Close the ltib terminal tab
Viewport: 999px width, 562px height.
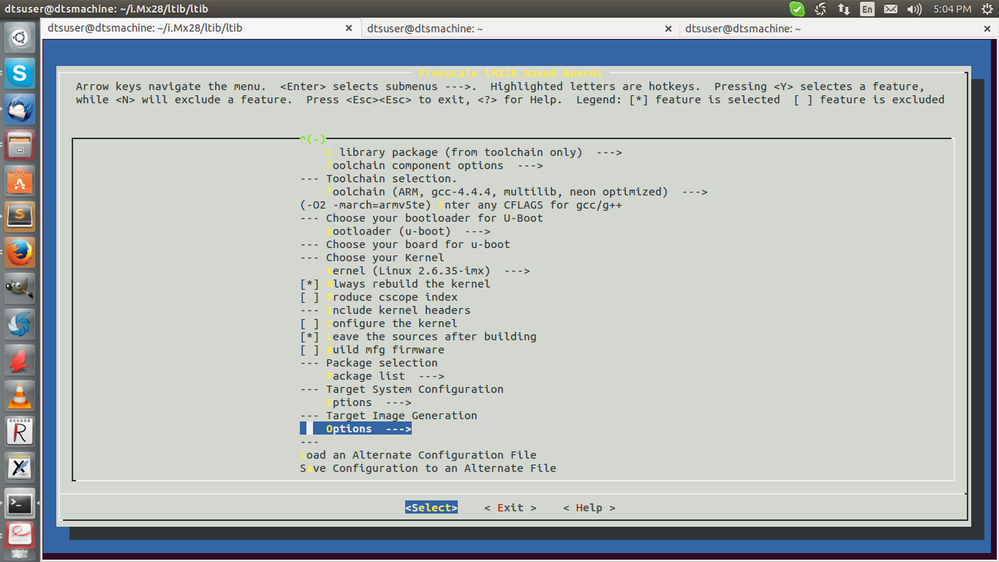coord(349,29)
